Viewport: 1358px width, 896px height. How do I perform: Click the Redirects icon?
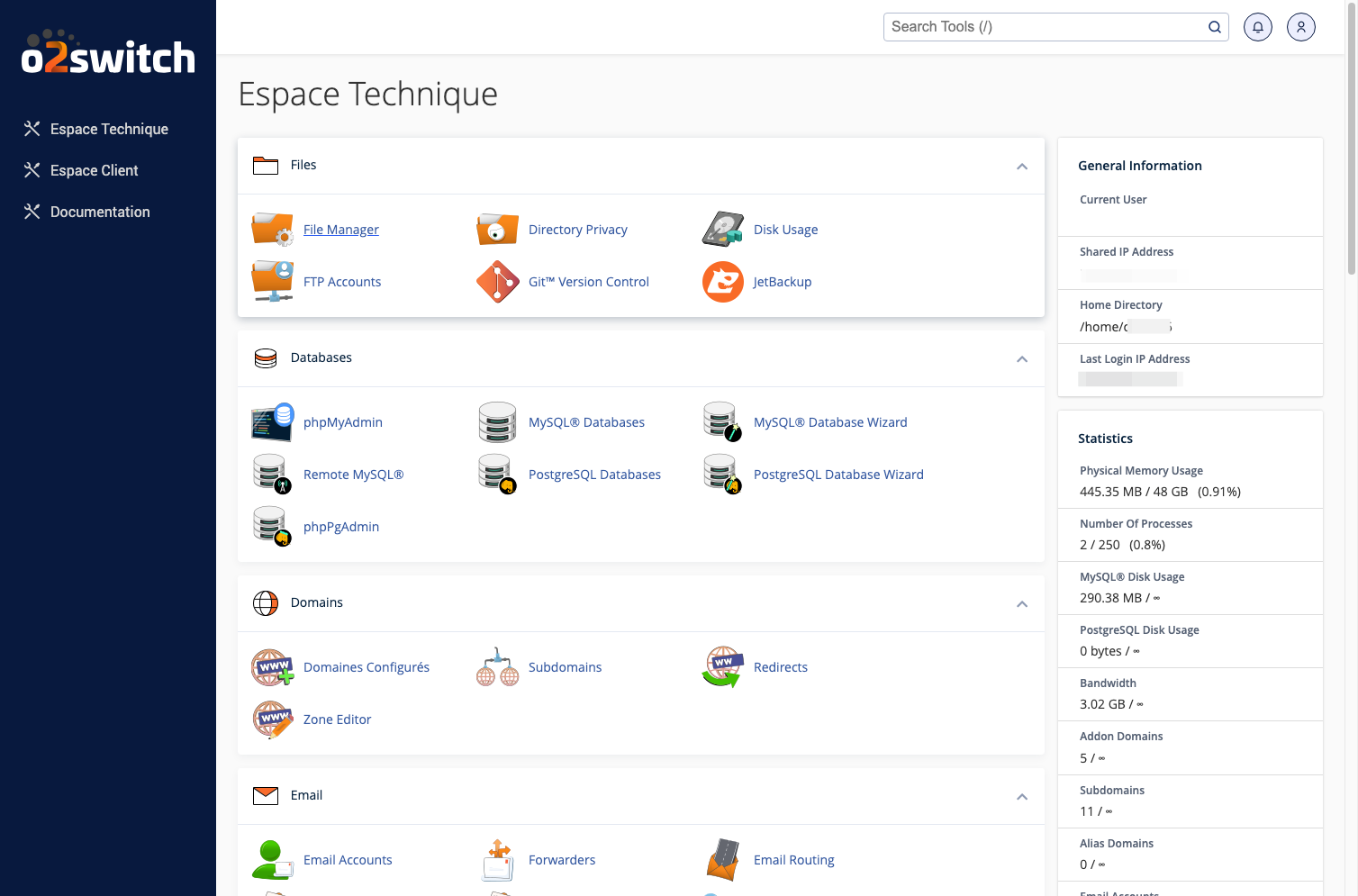(722, 667)
